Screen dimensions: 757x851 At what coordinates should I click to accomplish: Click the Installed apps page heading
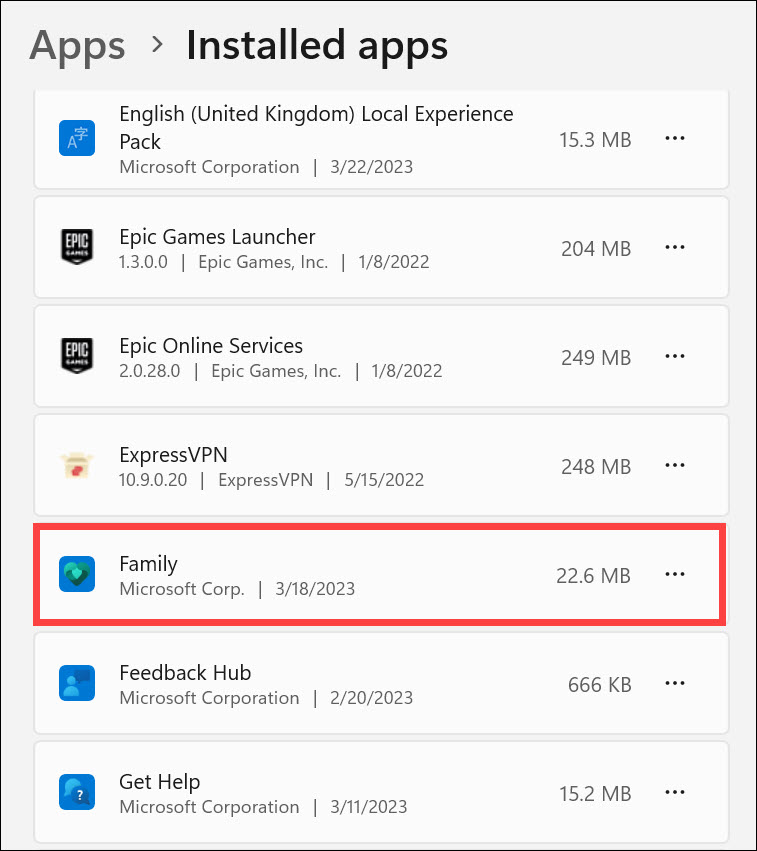(x=317, y=46)
